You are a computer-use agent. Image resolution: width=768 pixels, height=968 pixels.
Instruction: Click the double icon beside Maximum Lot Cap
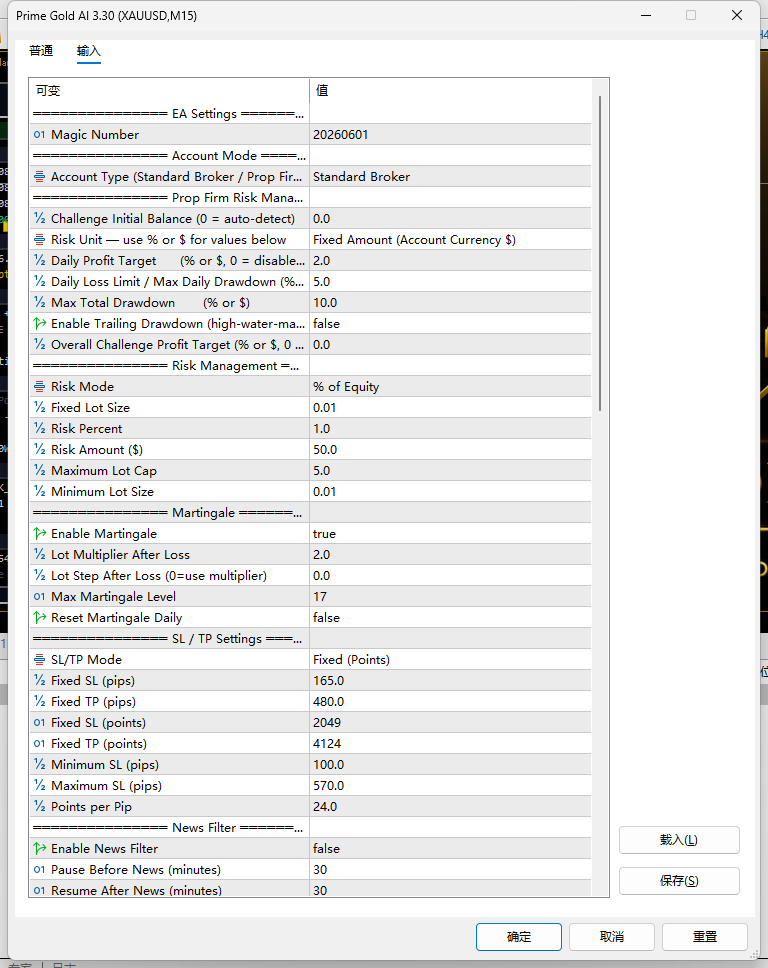click(40, 470)
